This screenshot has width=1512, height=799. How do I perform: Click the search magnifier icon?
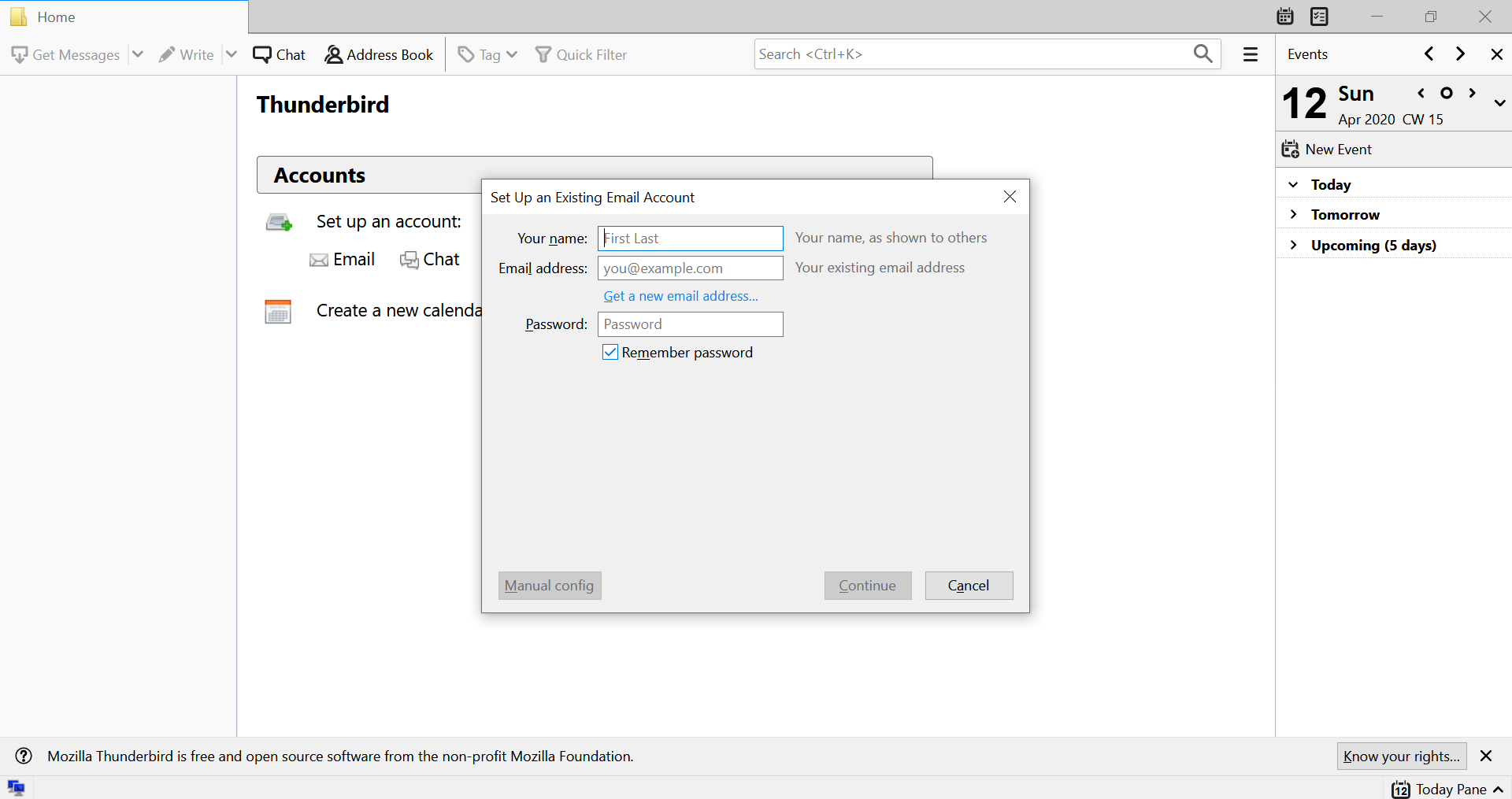[1203, 54]
